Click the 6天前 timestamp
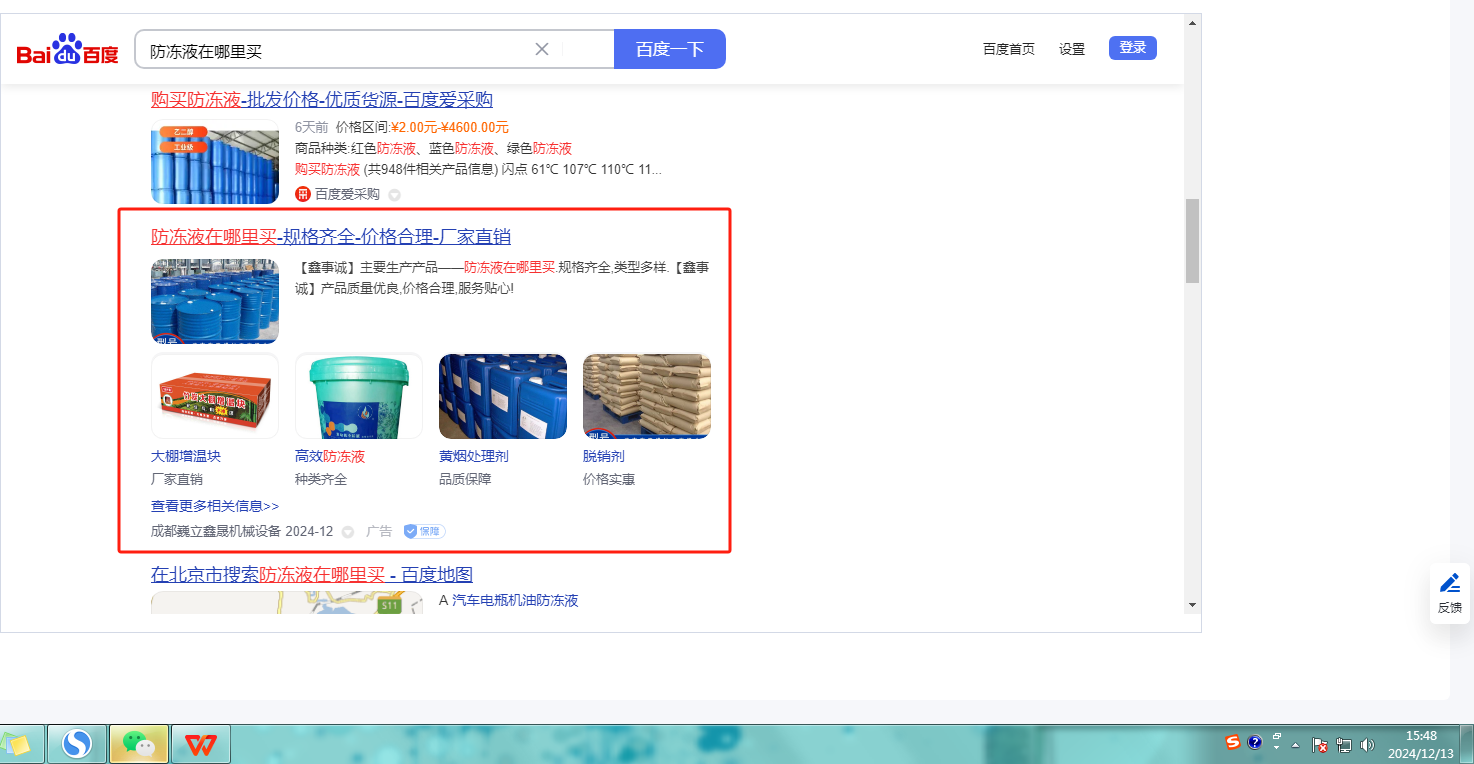 [311, 128]
